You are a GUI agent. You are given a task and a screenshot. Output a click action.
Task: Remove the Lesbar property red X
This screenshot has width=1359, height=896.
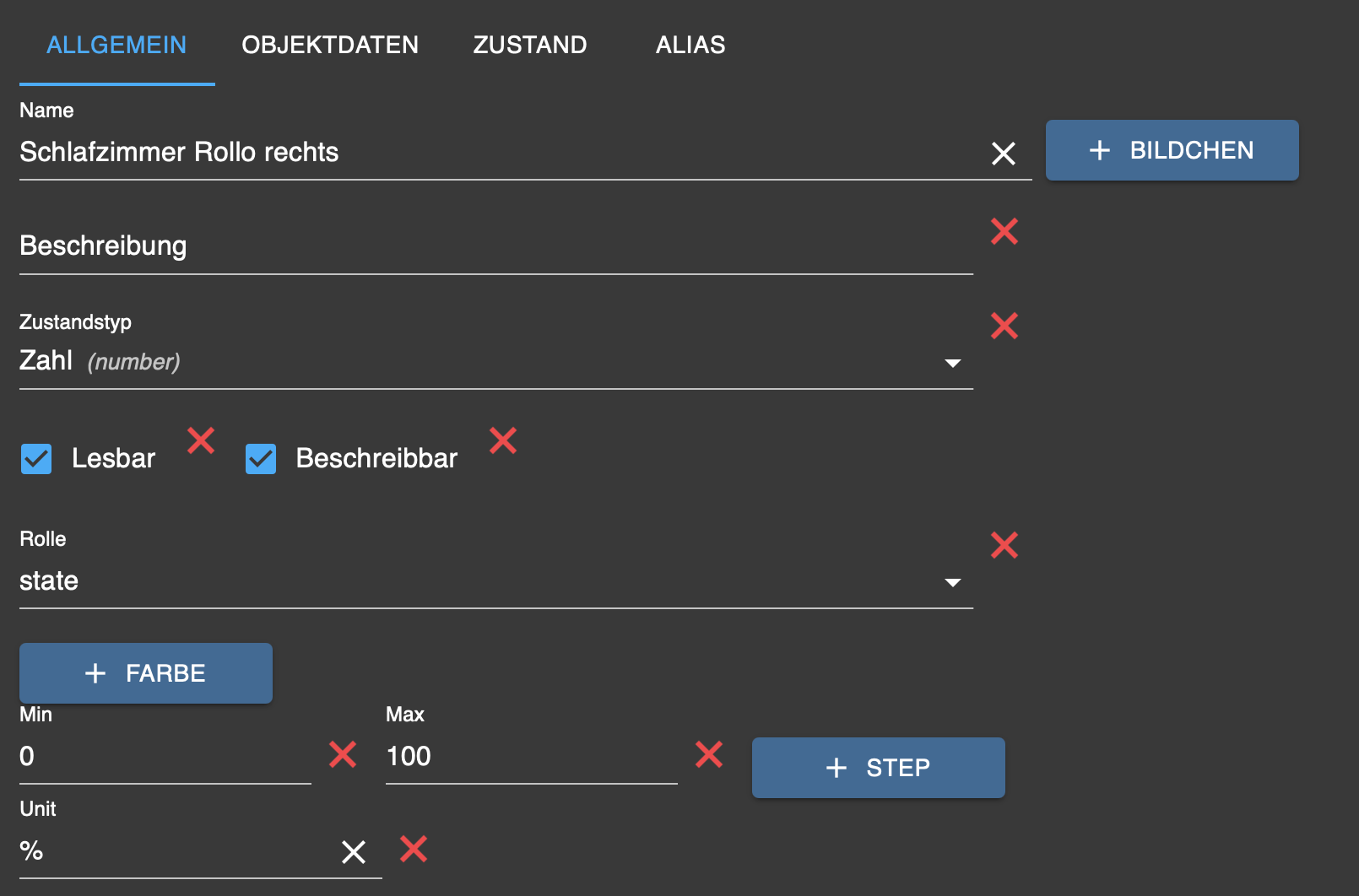201,440
